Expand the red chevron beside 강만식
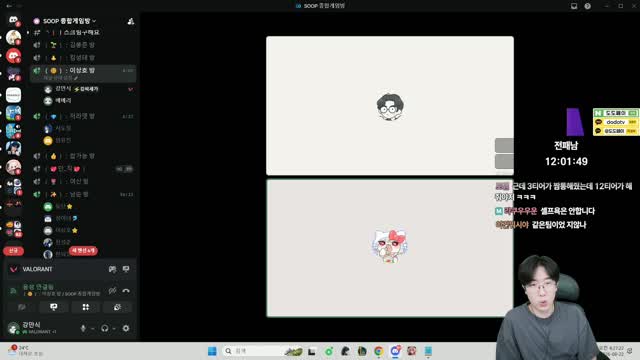 click(131, 89)
